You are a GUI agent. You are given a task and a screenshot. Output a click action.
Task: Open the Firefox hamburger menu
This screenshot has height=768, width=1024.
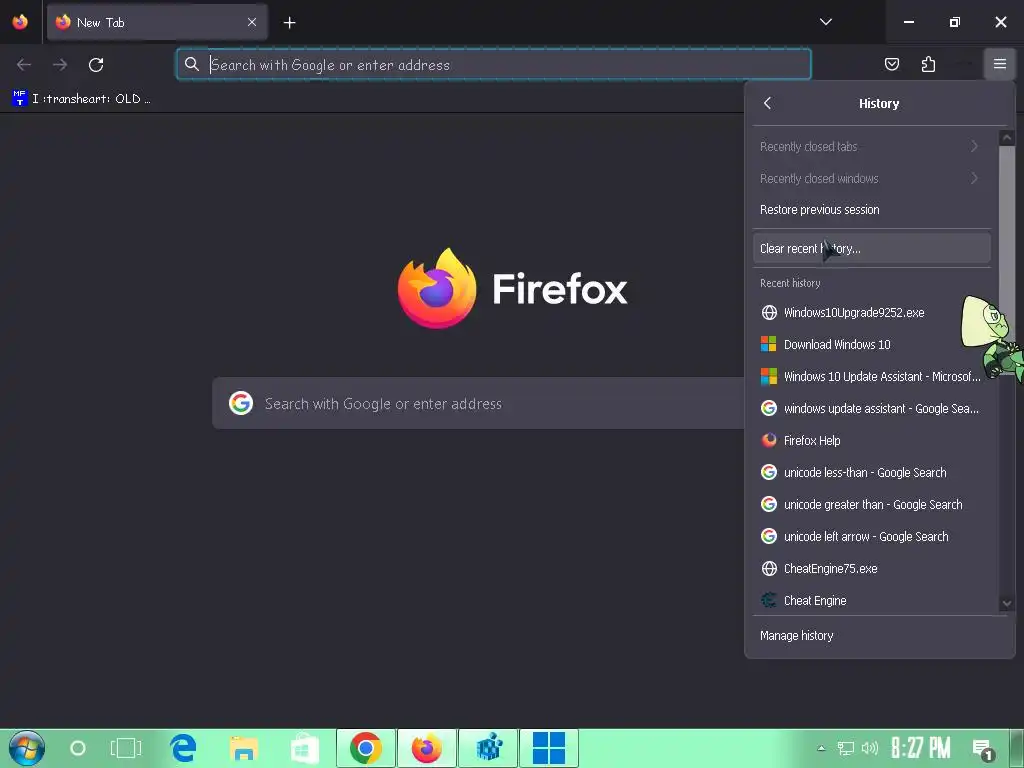coord(999,64)
